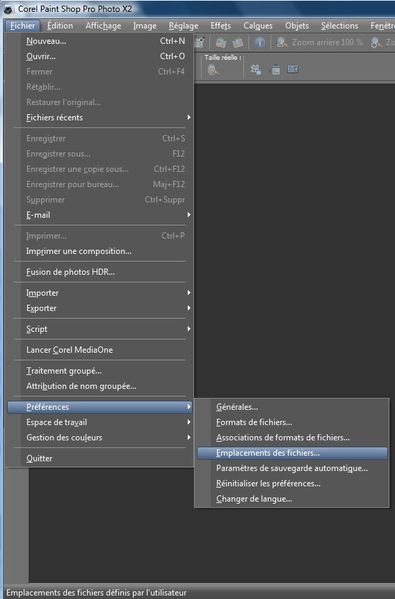Image resolution: width=395 pixels, height=599 pixels.
Task: Open the Calques menu
Action: pos(258,26)
